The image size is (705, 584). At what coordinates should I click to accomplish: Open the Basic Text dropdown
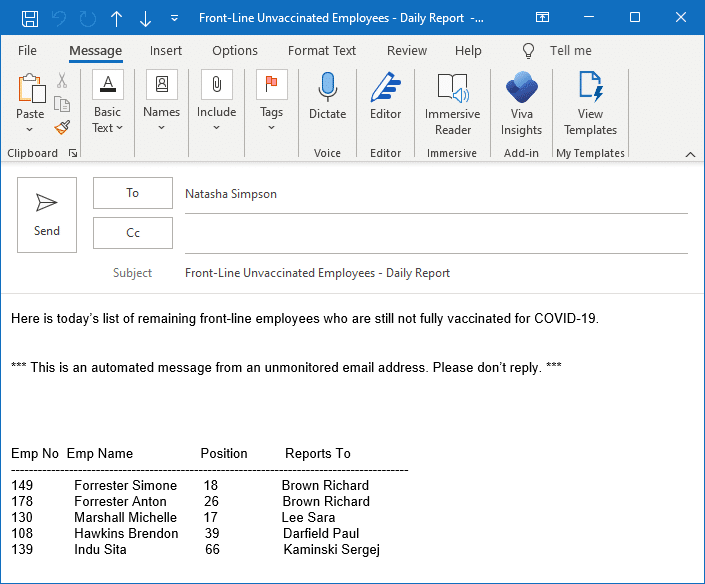click(x=108, y=120)
